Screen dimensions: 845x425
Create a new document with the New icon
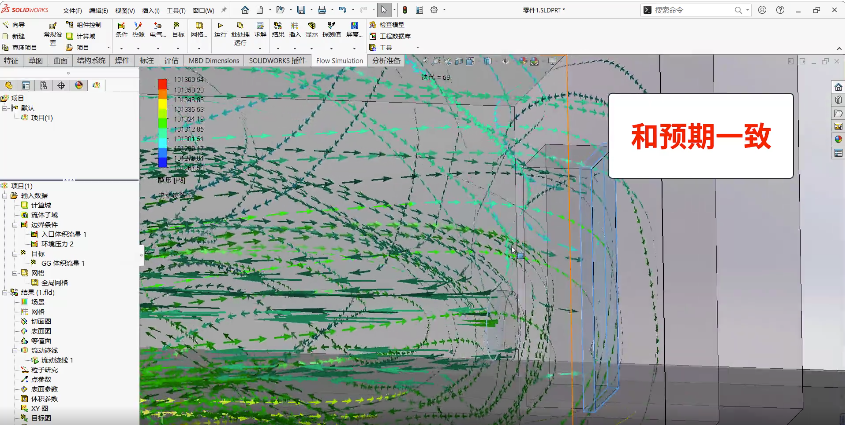[261, 10]
